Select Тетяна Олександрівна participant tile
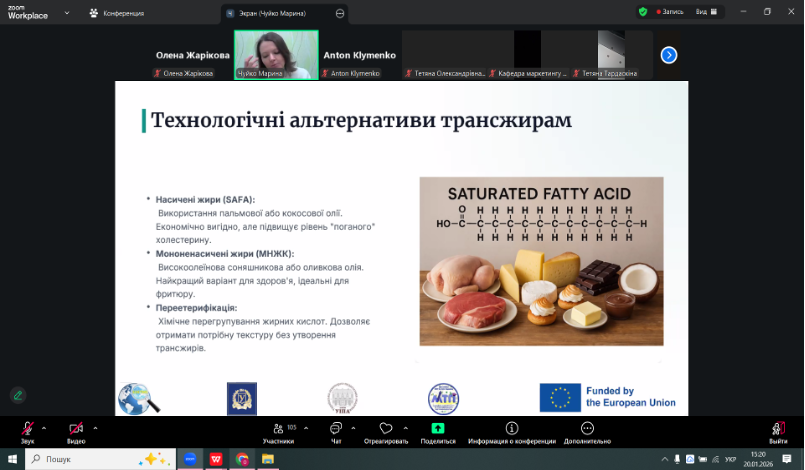 pyautogui.click(x=444, y=54)
